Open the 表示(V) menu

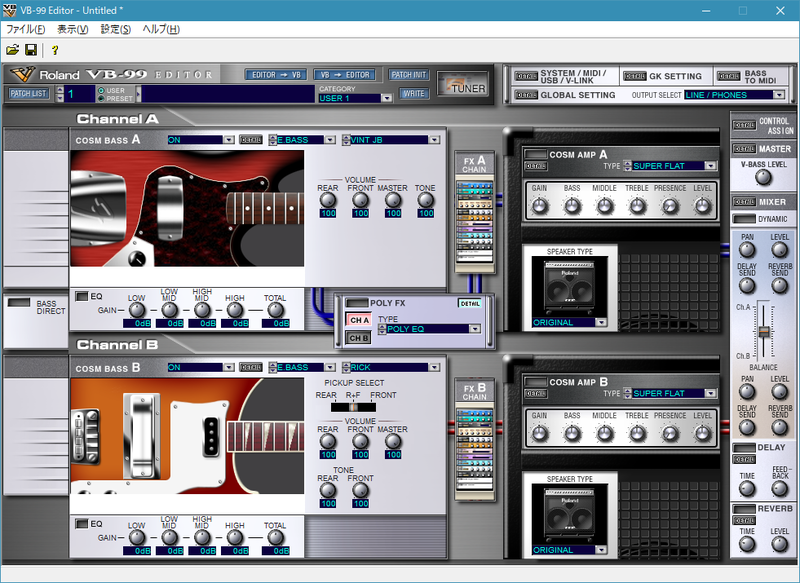(72, 29)
